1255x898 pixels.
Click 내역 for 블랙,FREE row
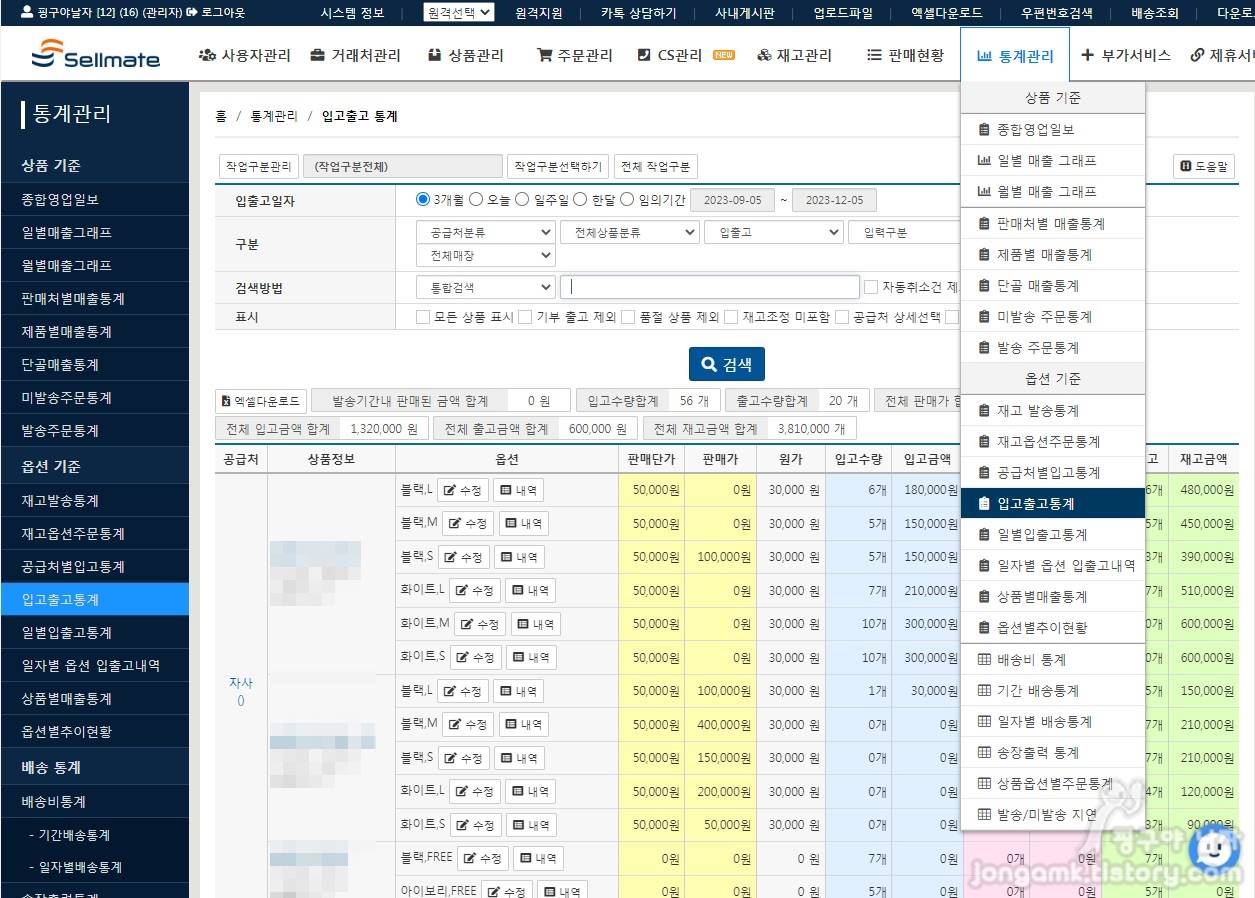[x=538, y=858]
